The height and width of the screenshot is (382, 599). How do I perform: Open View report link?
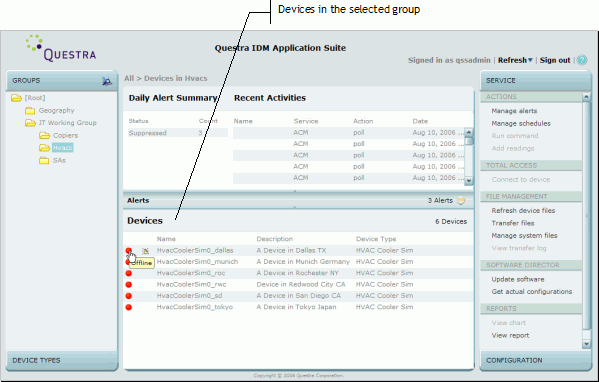[510, 335]
